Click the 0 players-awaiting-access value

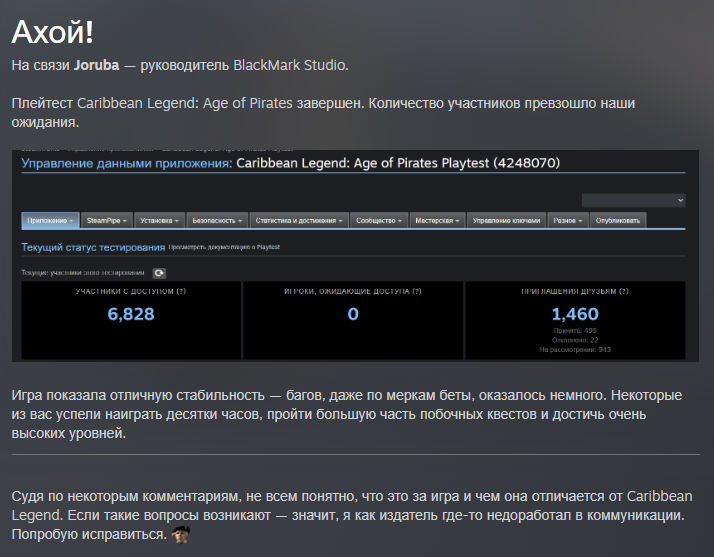(353, 314)
